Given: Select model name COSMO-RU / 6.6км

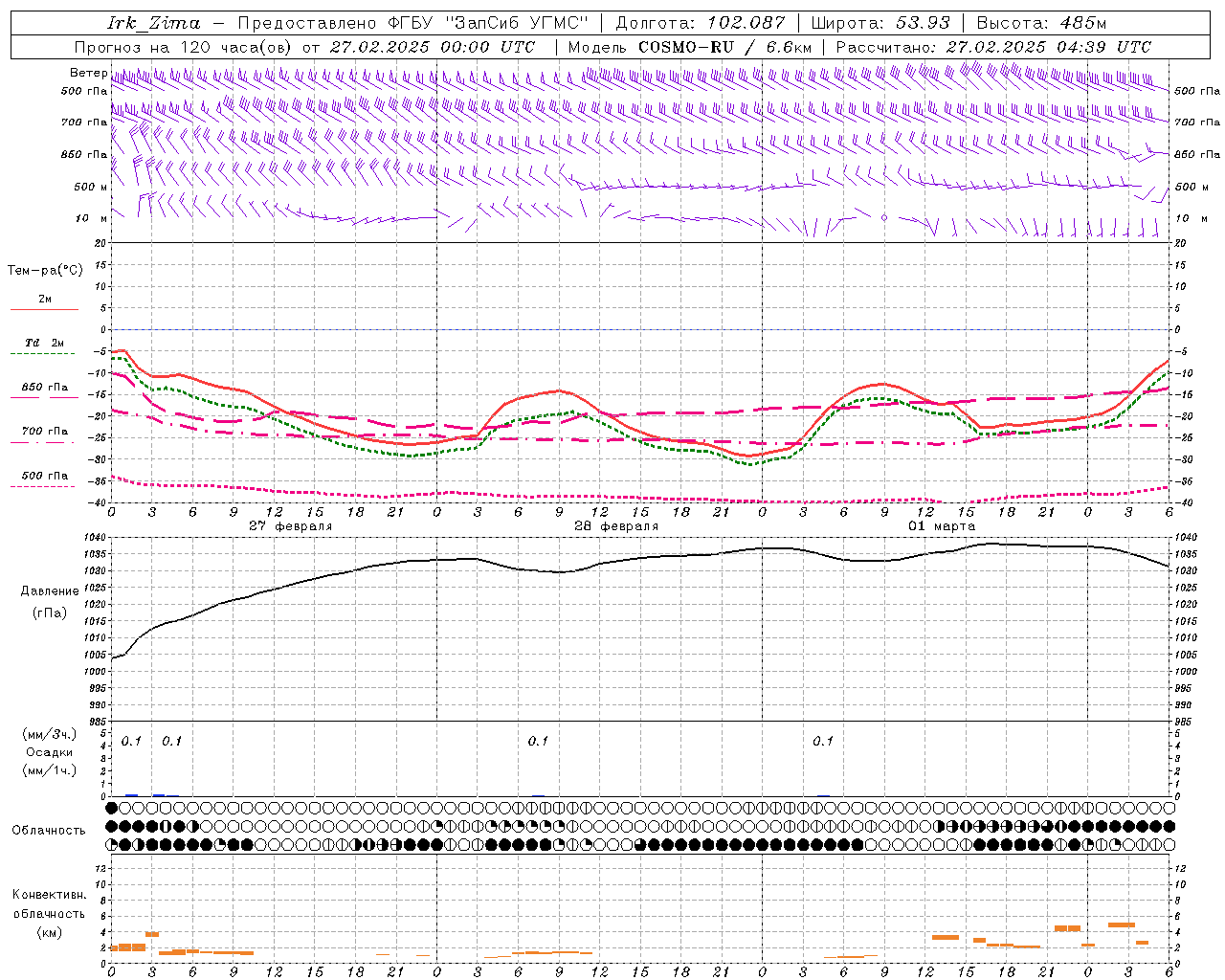Looking at the screenshot, I should pos(725,47).
